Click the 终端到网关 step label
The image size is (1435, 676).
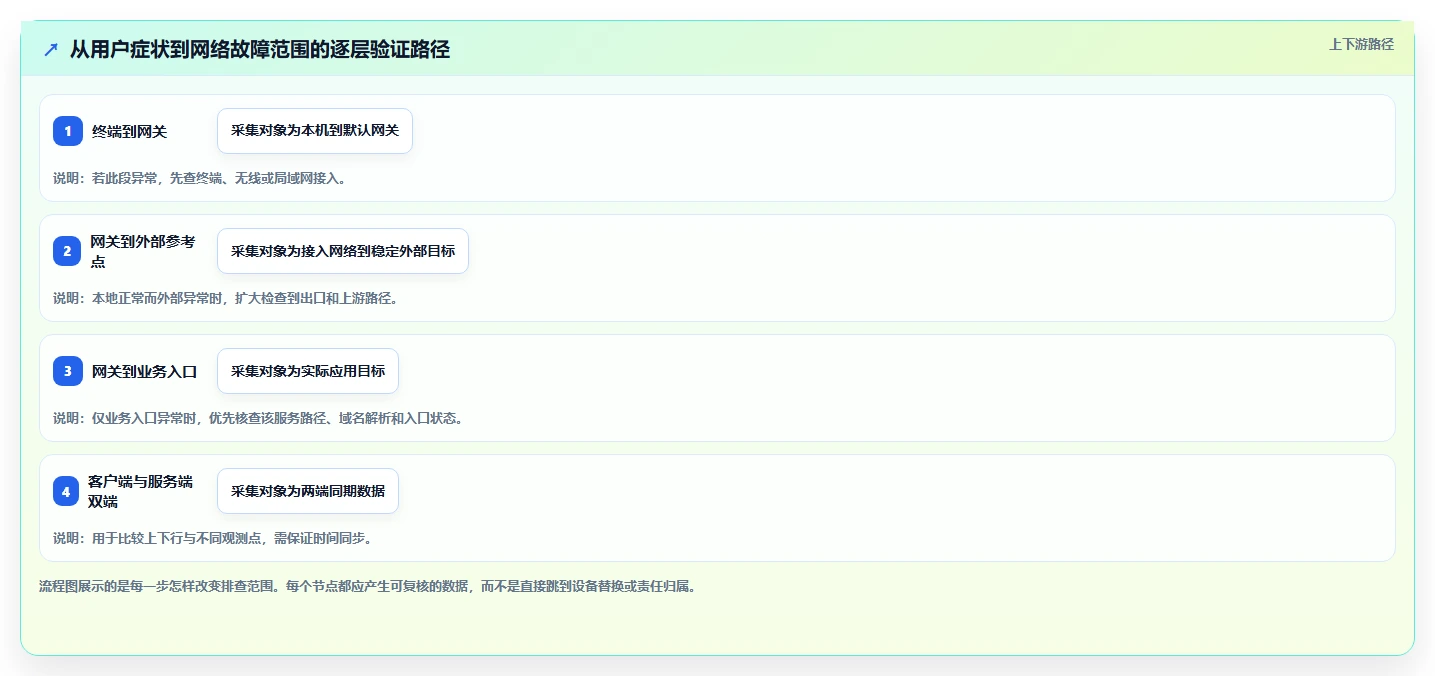click(x=129, y=131)
